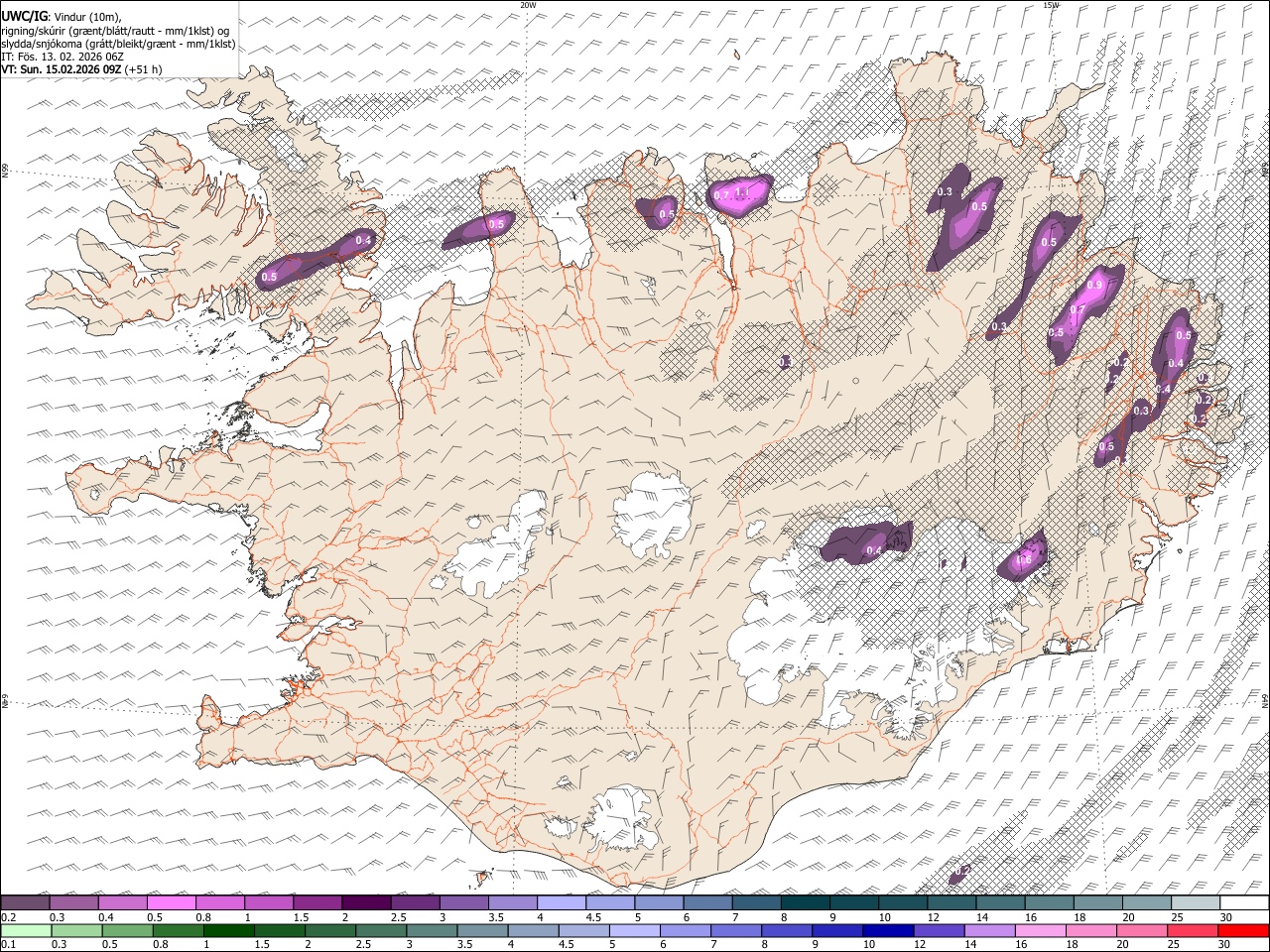Click the 'IT: Fös. 13. 02. 2026 06Z' line

(63, 57)
